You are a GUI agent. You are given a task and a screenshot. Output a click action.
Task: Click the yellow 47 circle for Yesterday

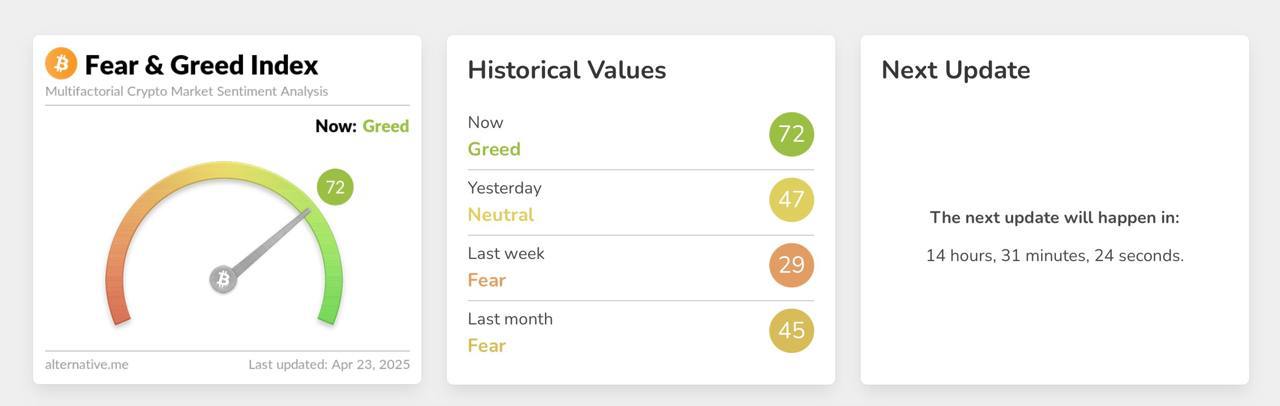(x=791, y=199)
